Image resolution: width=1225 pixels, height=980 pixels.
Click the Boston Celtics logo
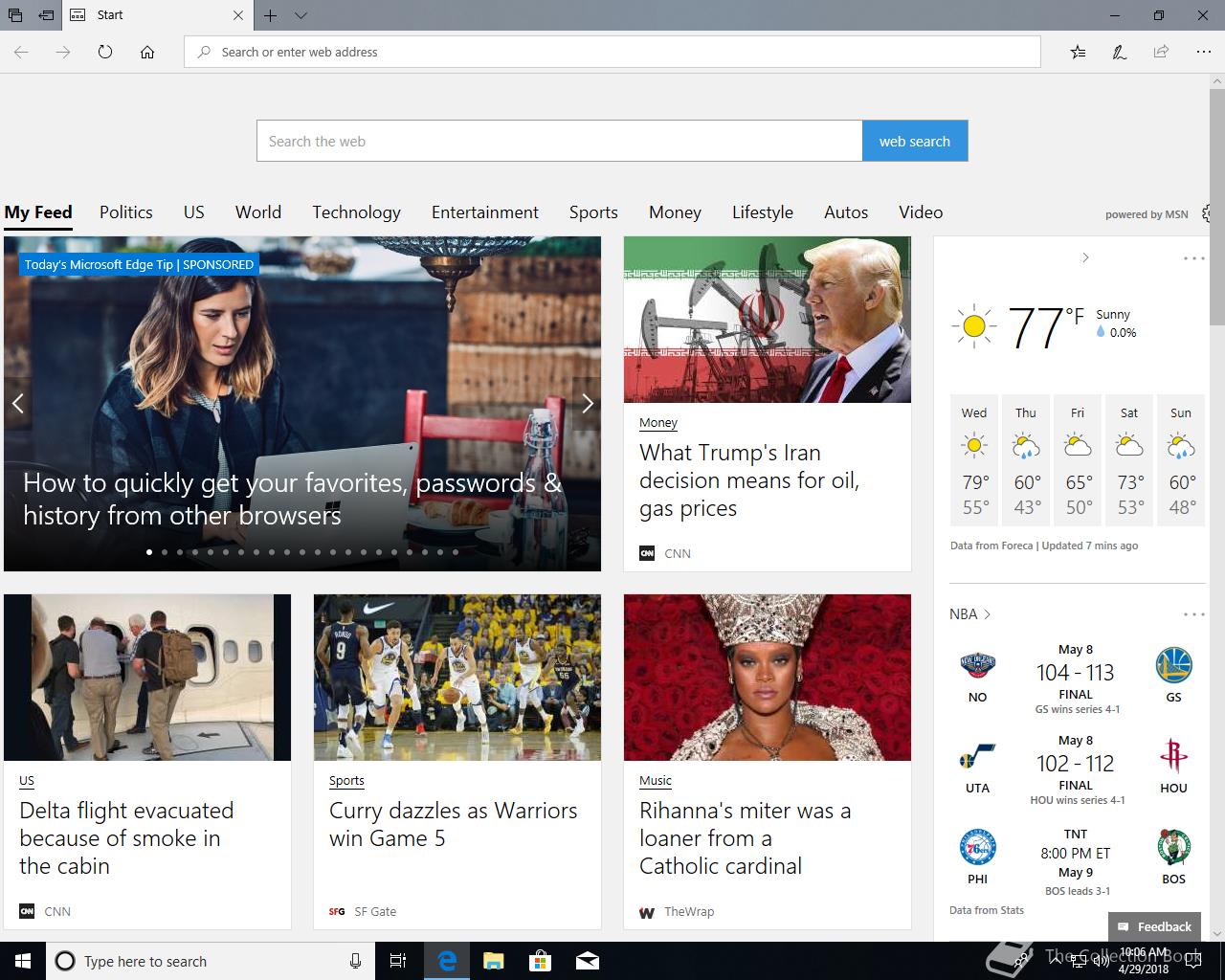click(1173, 848)
